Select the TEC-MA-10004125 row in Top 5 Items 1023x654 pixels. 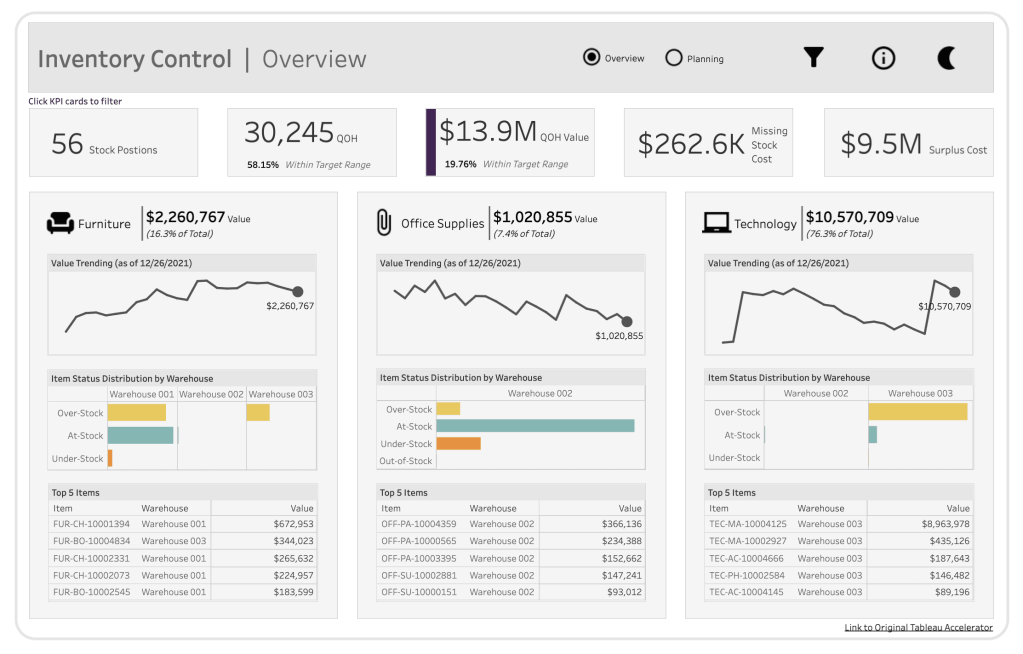pyautogui.click(x=830, y=523)
